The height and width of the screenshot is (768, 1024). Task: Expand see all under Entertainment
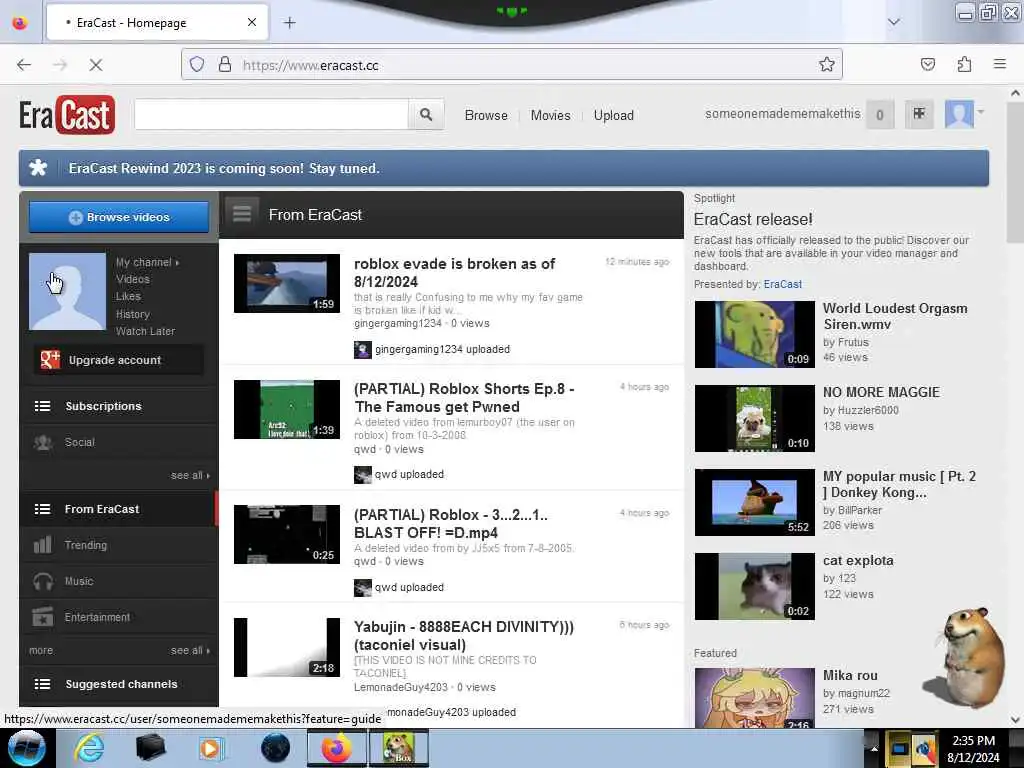pyautogui.click(x=190, y=650)
